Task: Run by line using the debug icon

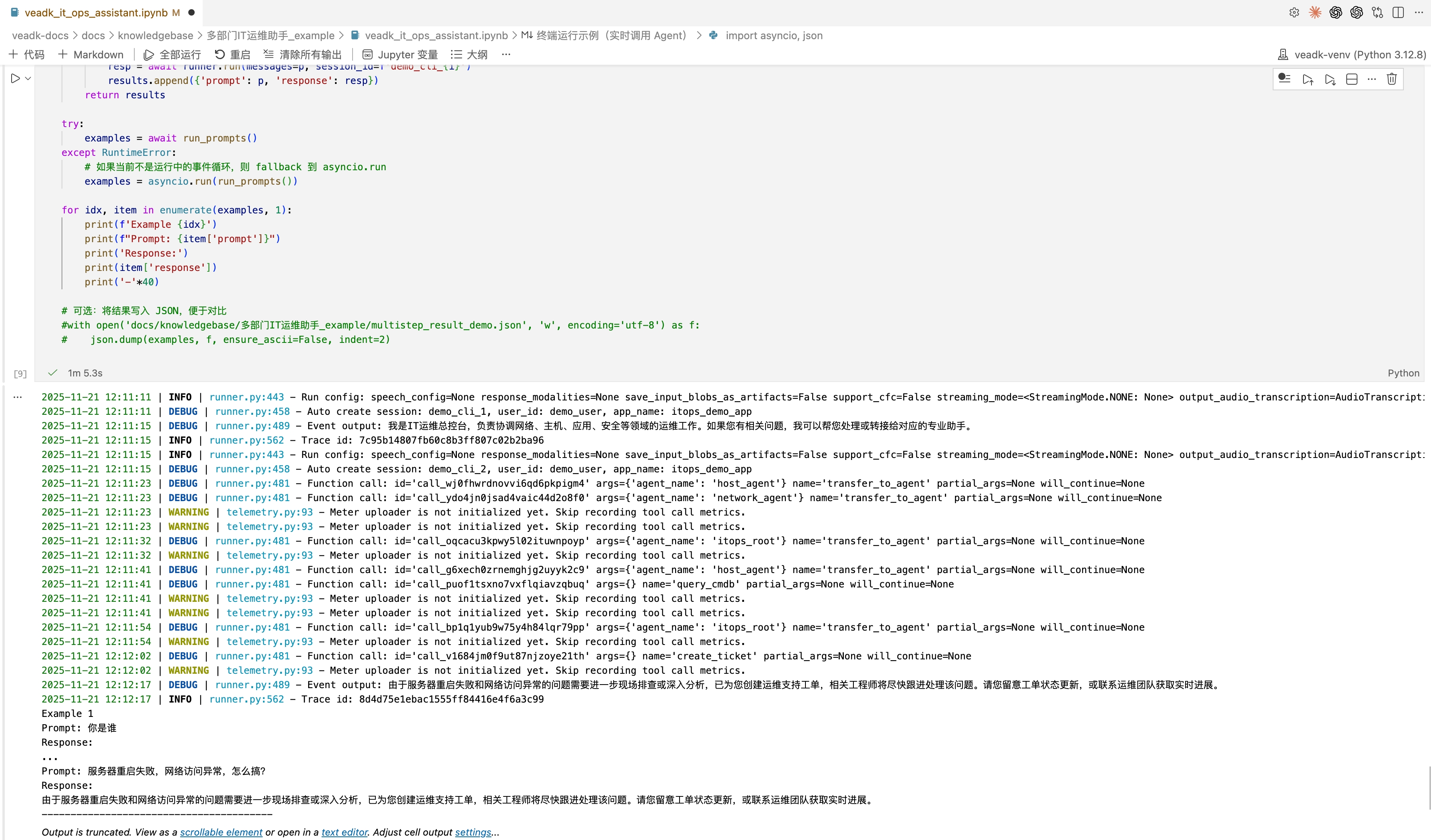Action: point(1284,79)
